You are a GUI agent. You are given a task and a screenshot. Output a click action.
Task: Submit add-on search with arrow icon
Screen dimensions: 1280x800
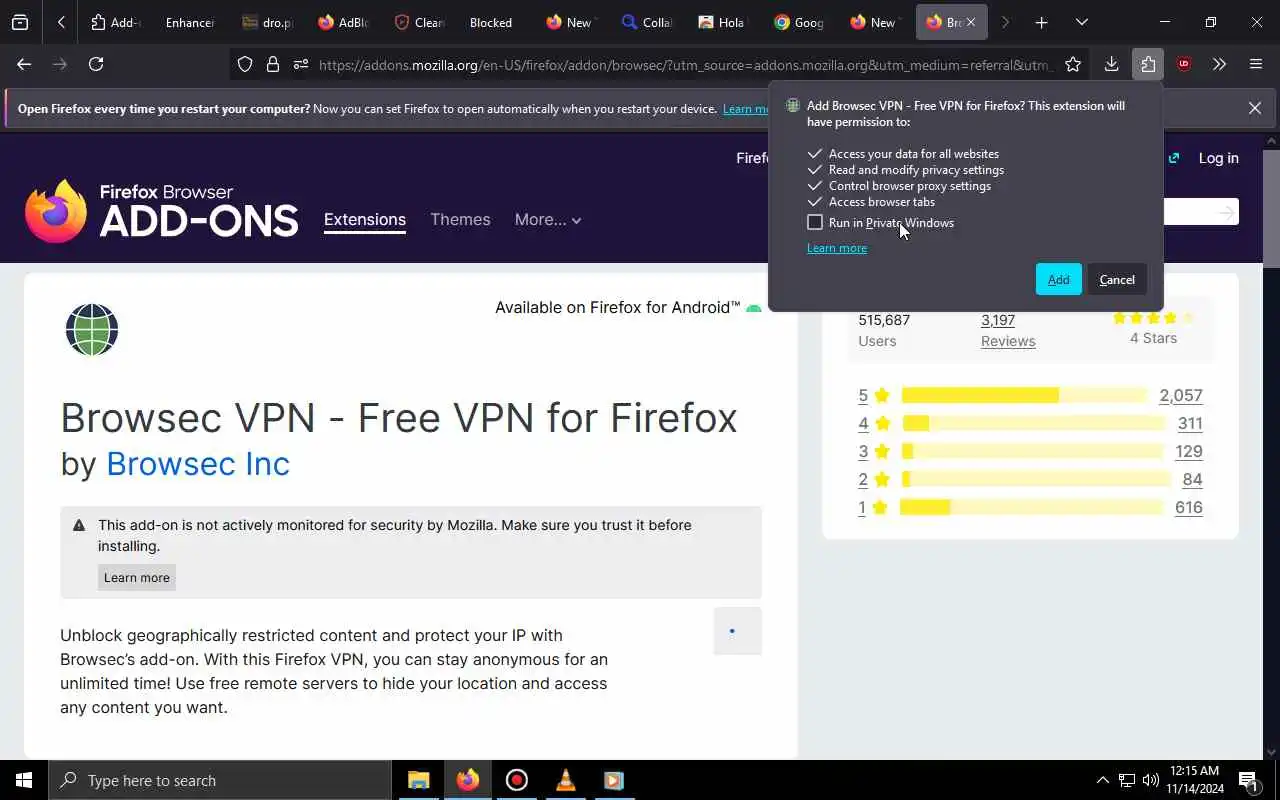coord(1226,212)
